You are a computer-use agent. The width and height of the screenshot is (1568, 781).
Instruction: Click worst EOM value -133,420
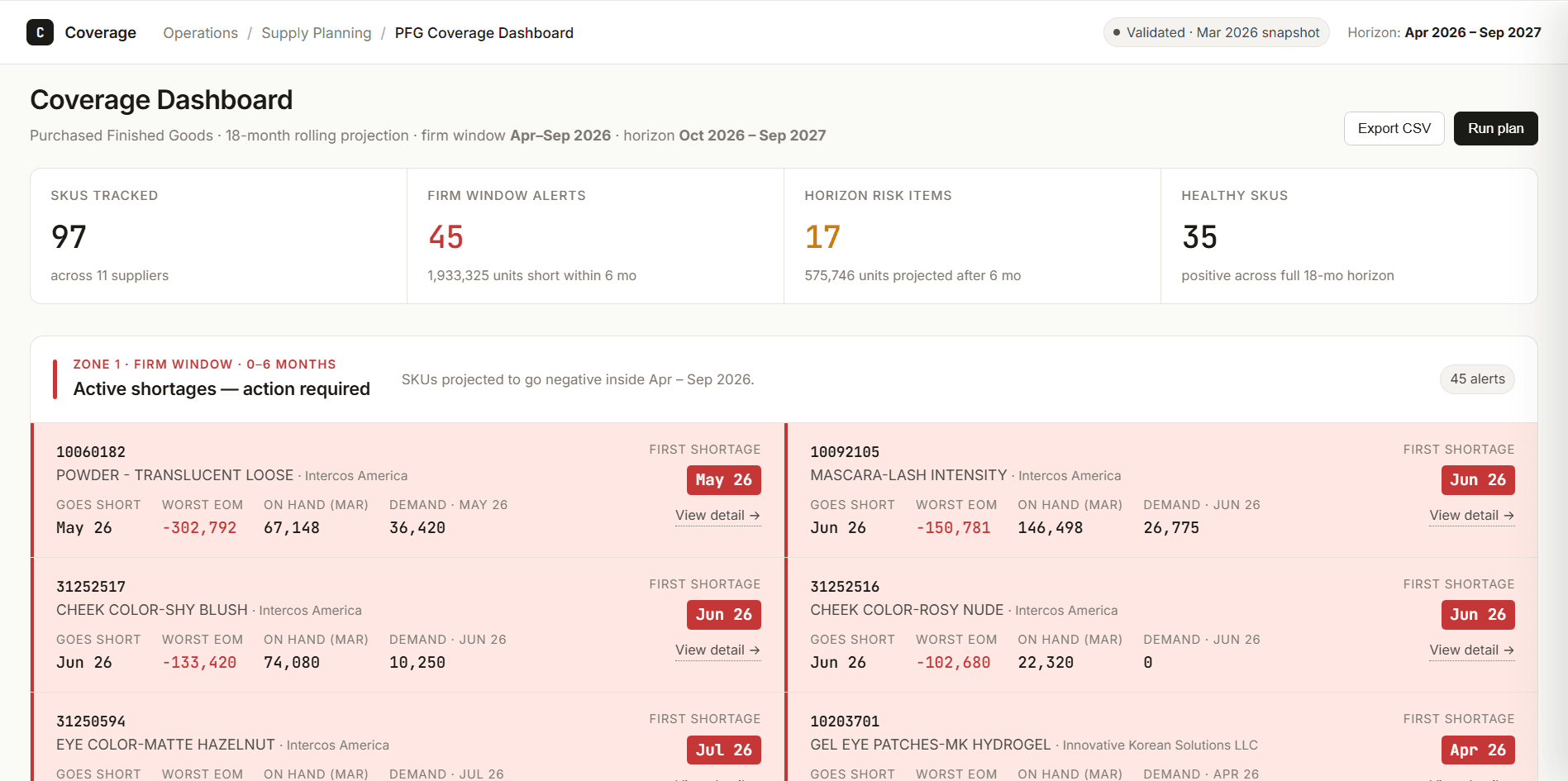[199, 663]
